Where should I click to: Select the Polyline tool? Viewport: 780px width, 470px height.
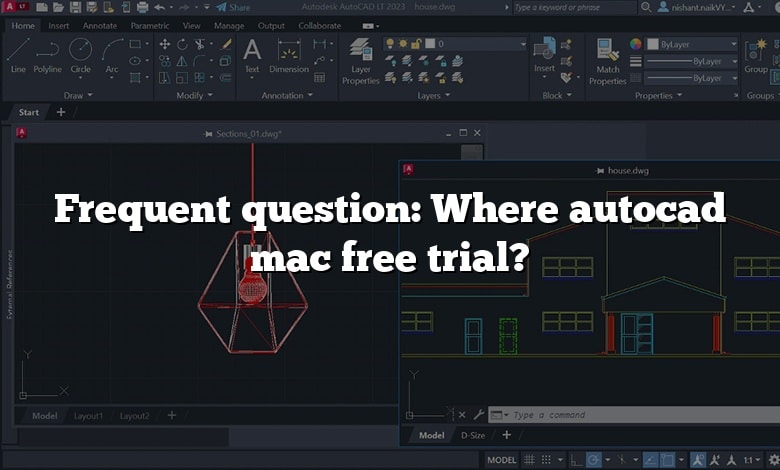47,55
